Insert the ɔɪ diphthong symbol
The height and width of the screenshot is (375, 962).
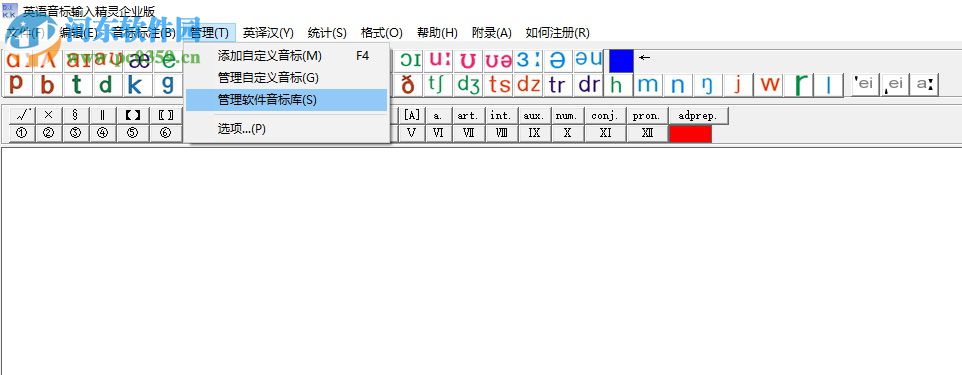(x=409, y=60)
